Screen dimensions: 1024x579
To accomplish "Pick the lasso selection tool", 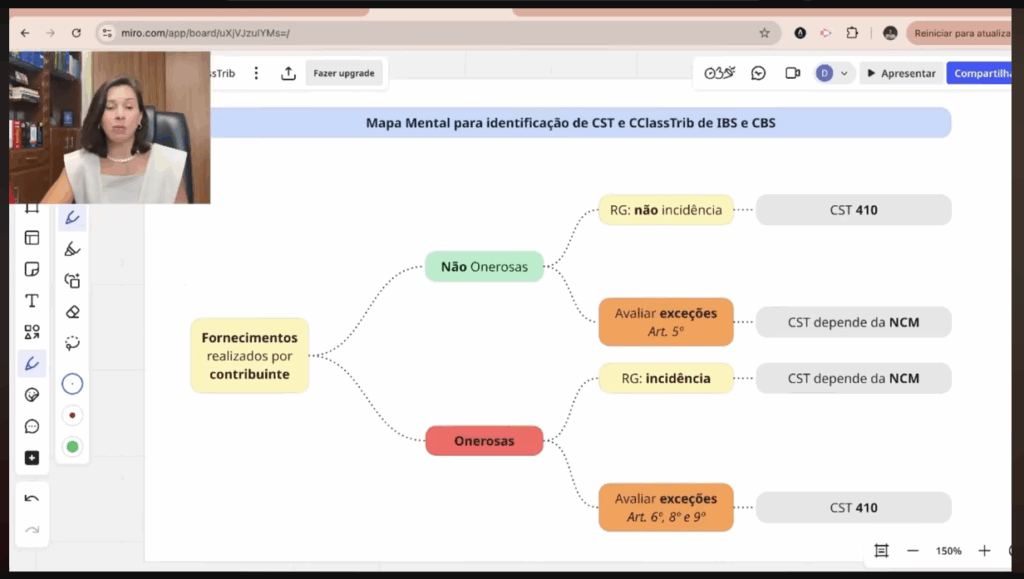I will click(72, 343).
